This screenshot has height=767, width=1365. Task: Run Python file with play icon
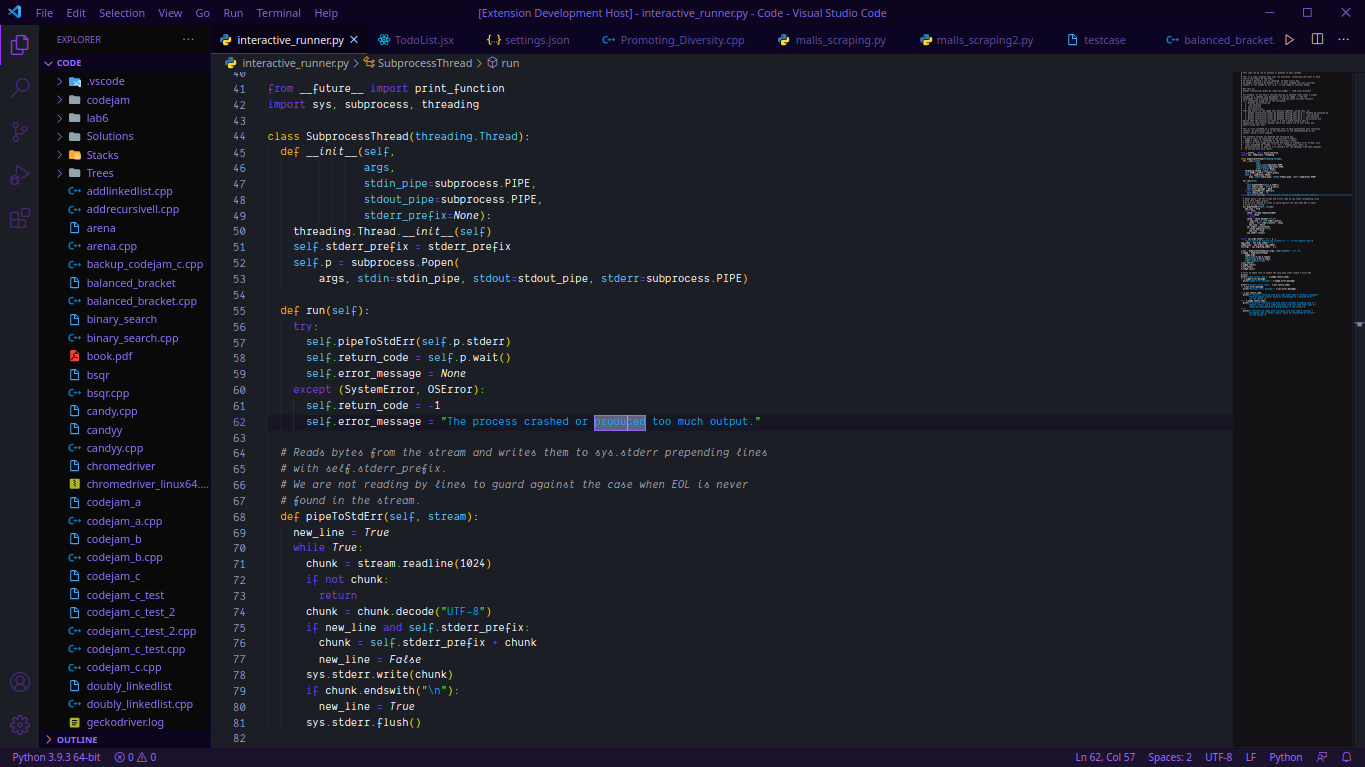[1289, 40]
